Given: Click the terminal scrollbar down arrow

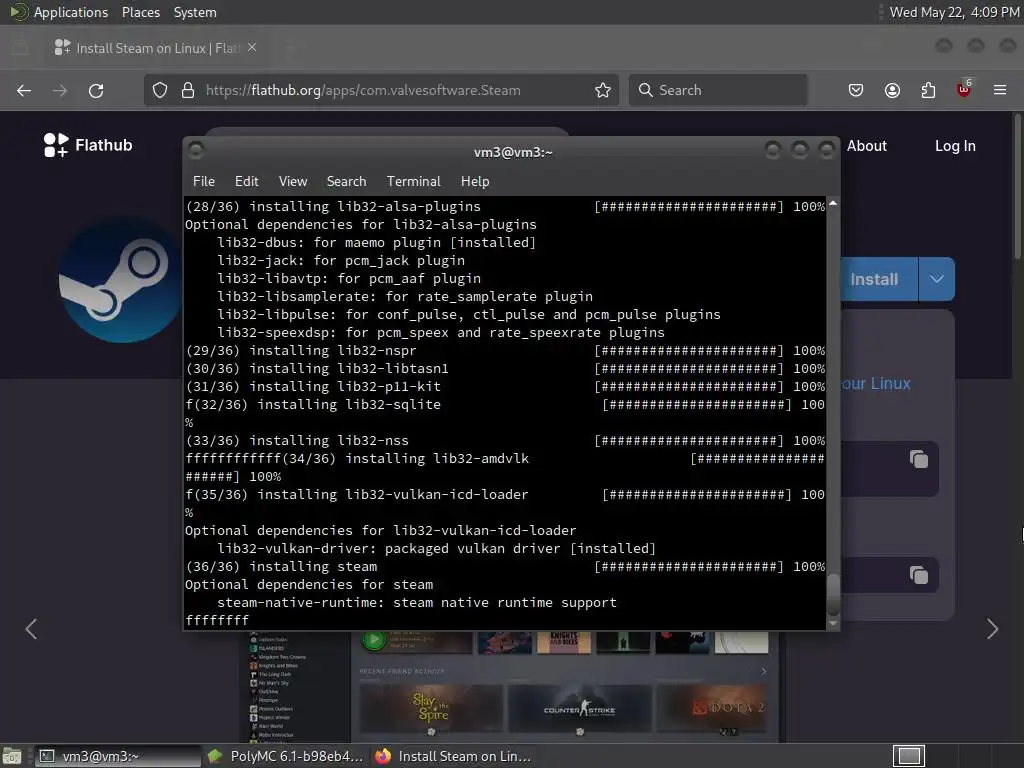Looking at the screenshot, I should pyautogui.click(x=833, y=623).
